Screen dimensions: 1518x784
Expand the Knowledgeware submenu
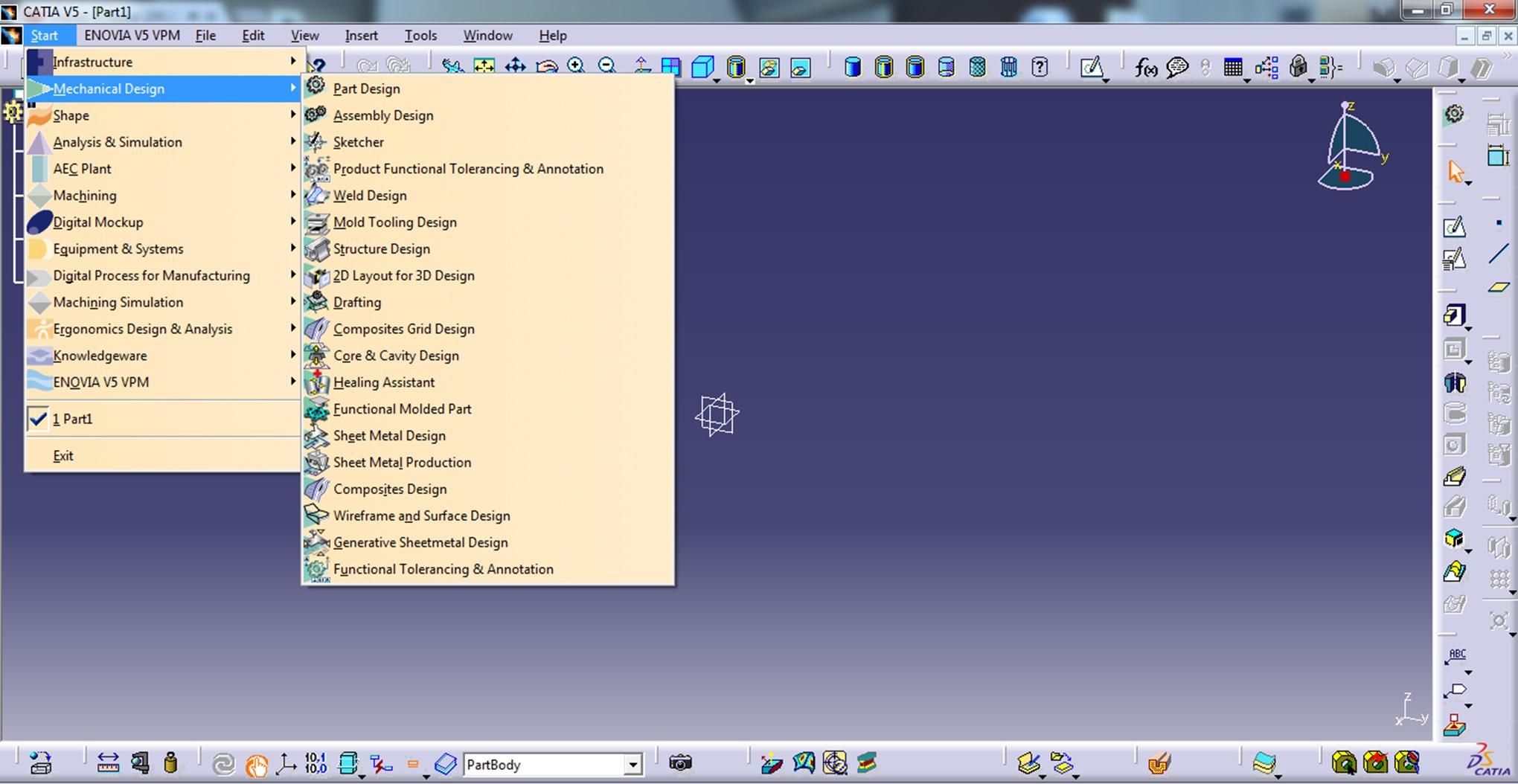pyautogui.click(x=162, y=356)
